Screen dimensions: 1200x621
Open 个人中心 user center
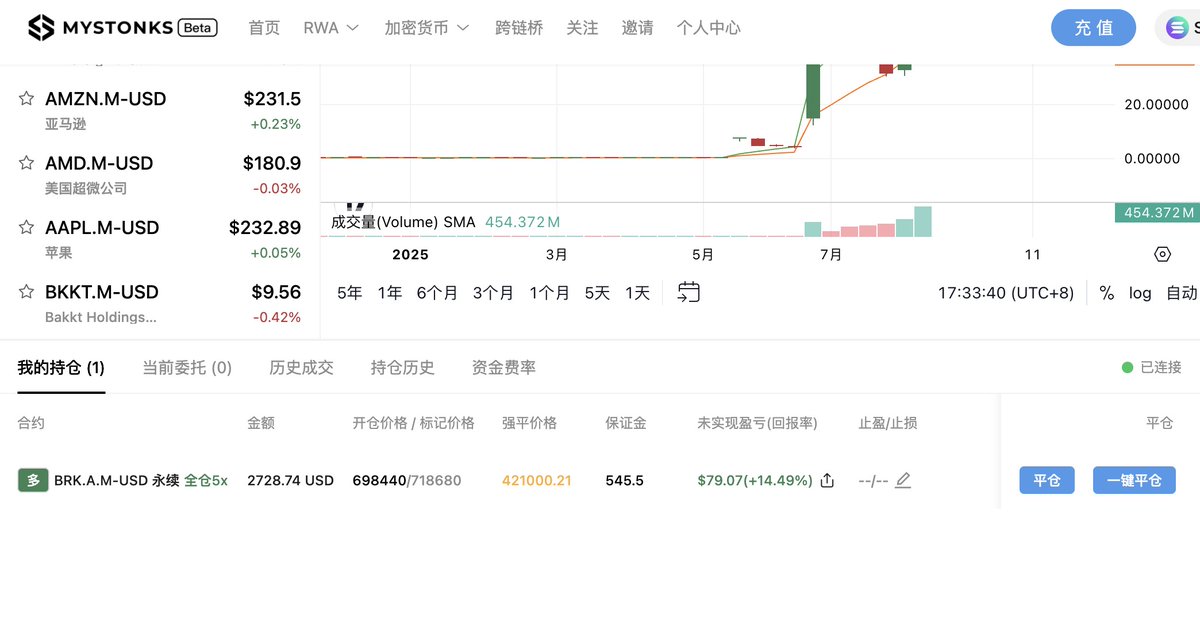coord(709,28)
